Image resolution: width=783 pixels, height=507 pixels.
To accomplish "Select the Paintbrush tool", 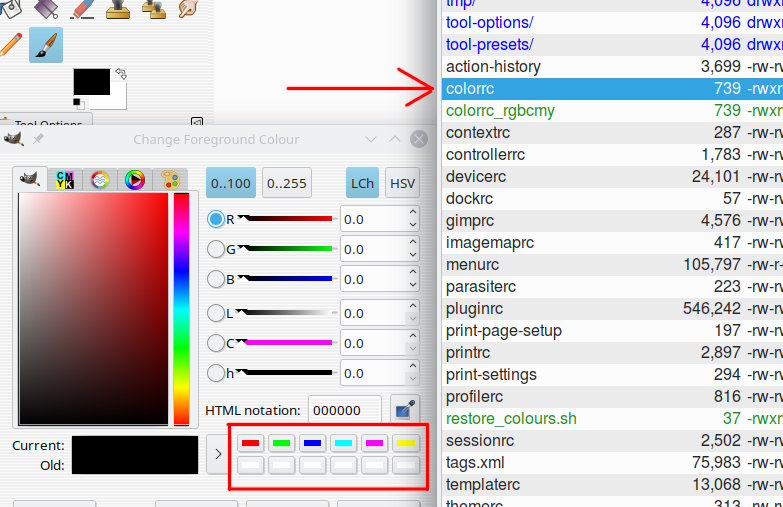I will [x=46, y=45].
